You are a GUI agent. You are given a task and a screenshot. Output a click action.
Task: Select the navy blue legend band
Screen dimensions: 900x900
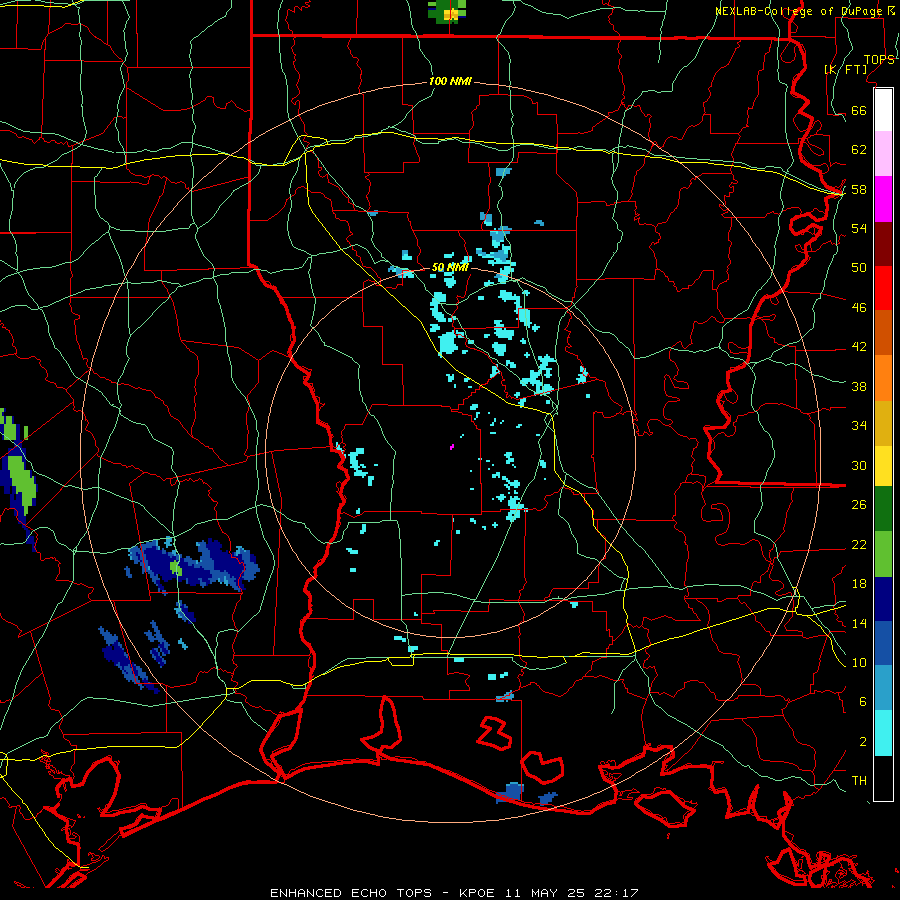pyautogui.click(x=883, y=599)
